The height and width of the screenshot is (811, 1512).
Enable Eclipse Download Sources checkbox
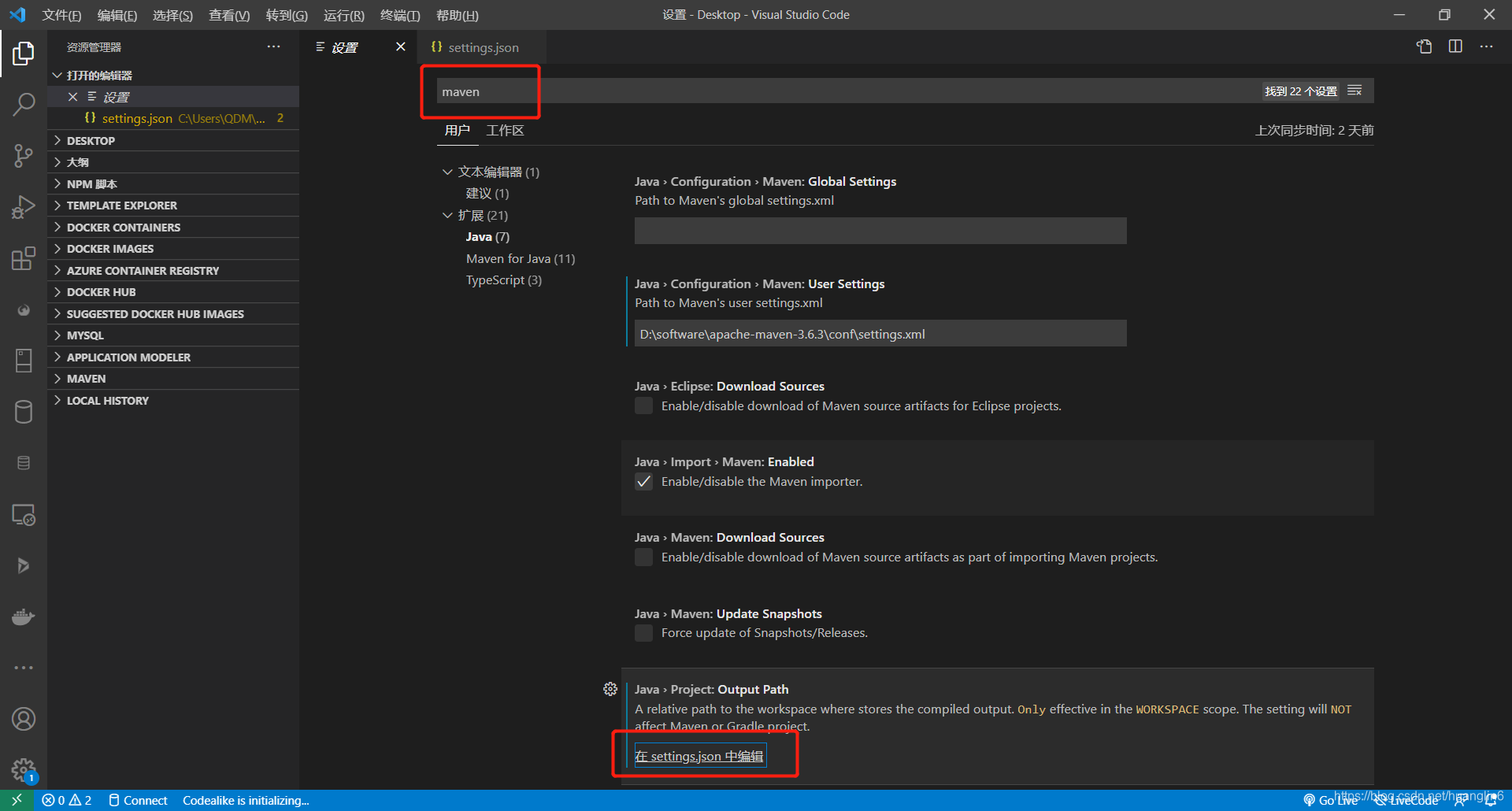coord(643,405)
